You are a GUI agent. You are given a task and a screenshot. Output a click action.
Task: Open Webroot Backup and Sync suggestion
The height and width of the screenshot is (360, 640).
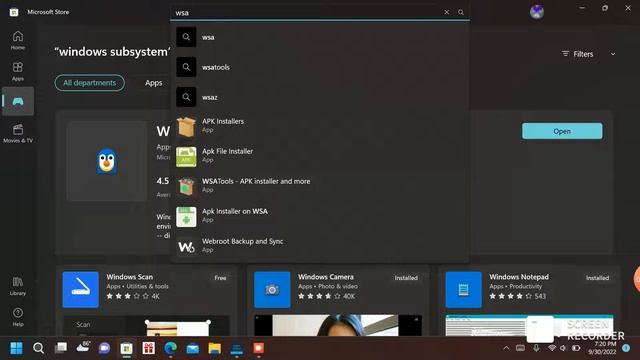point(320,247)
